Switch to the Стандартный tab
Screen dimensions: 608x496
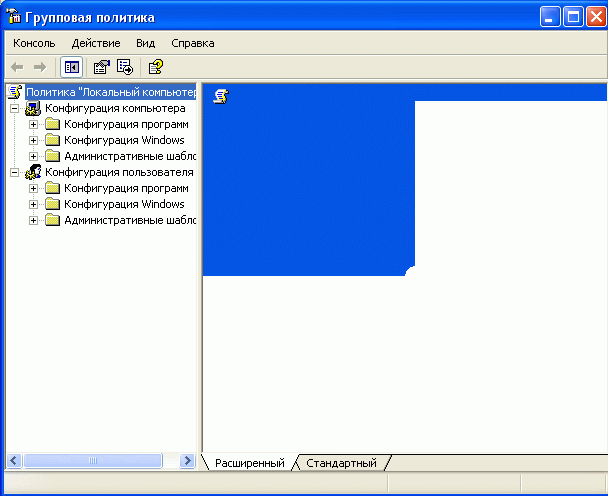point(341,463)
